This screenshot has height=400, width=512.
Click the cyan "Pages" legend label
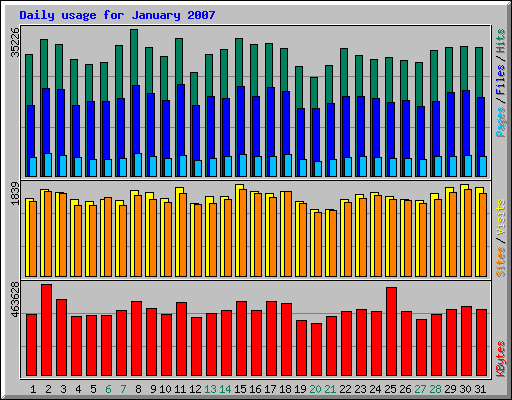pos(501,122)
